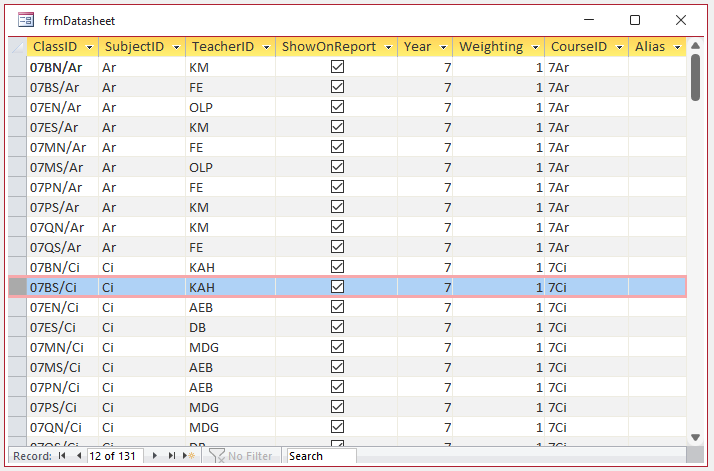
Task: Jump to last record button
Action: (172, 456)
